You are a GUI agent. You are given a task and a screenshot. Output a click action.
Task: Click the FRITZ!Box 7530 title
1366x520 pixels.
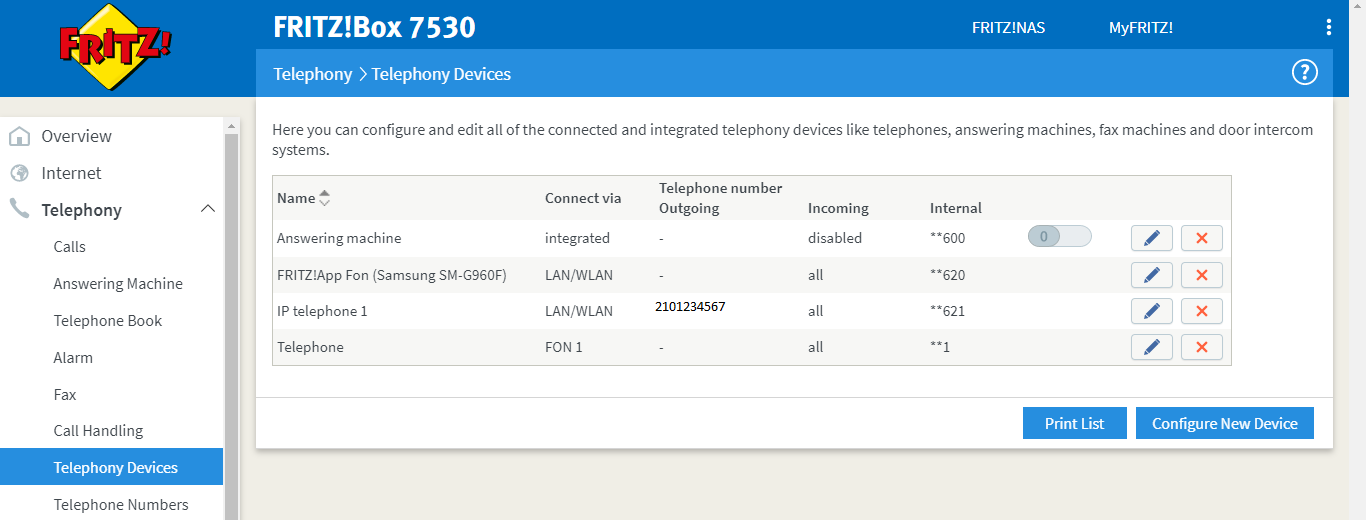[374, 27]
